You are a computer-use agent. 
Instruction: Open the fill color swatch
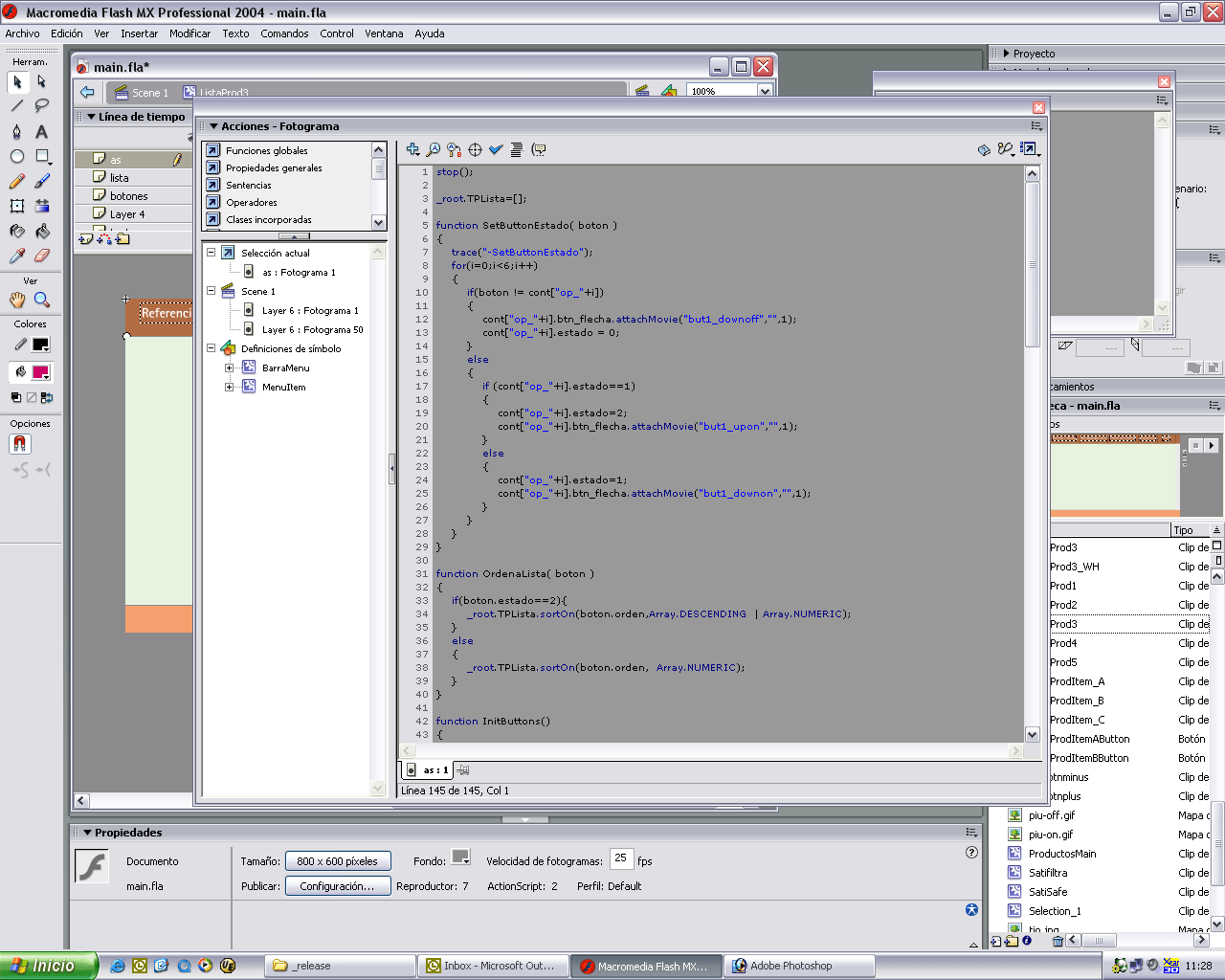[x=40, y=372]
